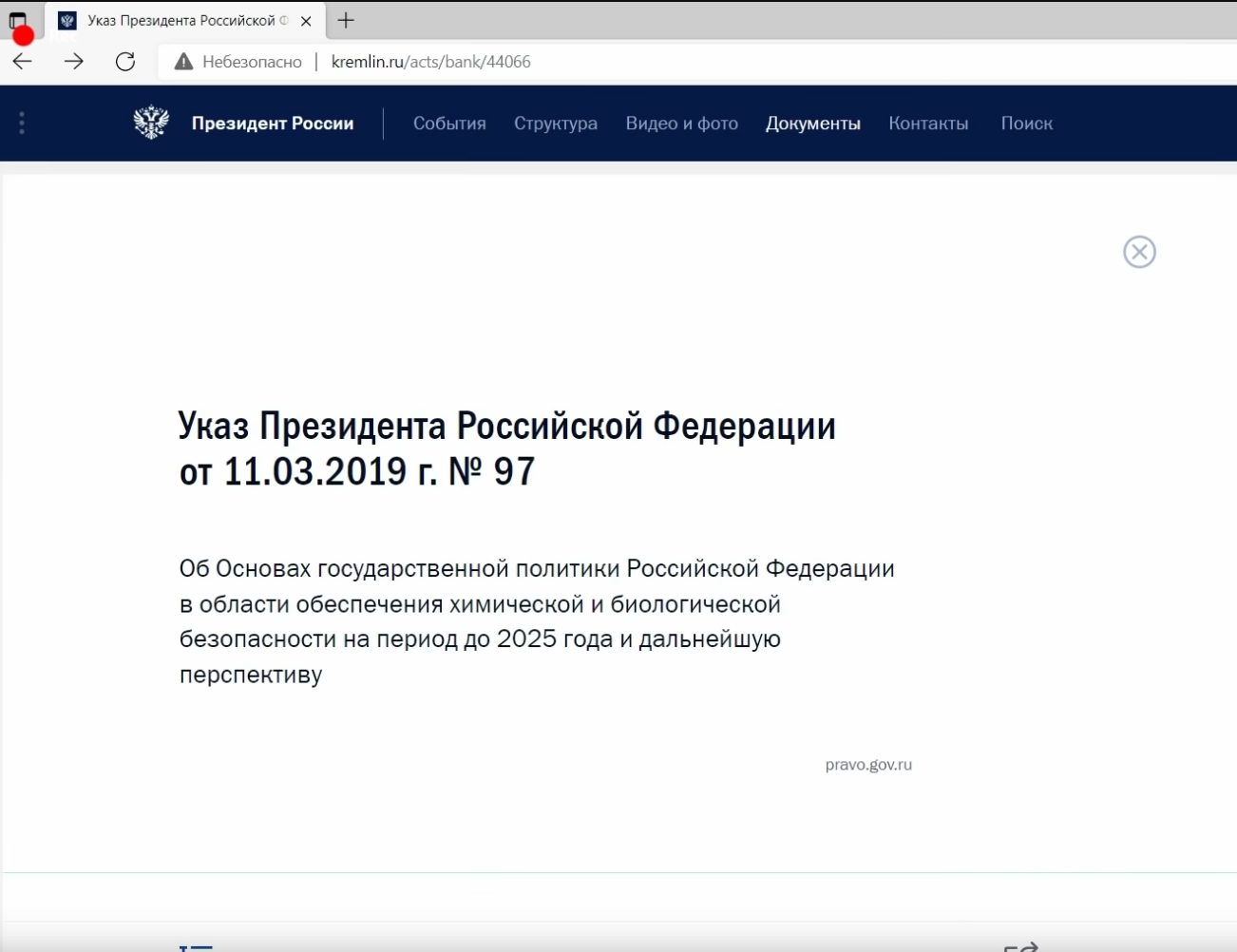The width and height of the screenshot is (1237, 952).
Task: Select the 'Указ Президента Российской' browser tab
Action: (x=185, y=21)
